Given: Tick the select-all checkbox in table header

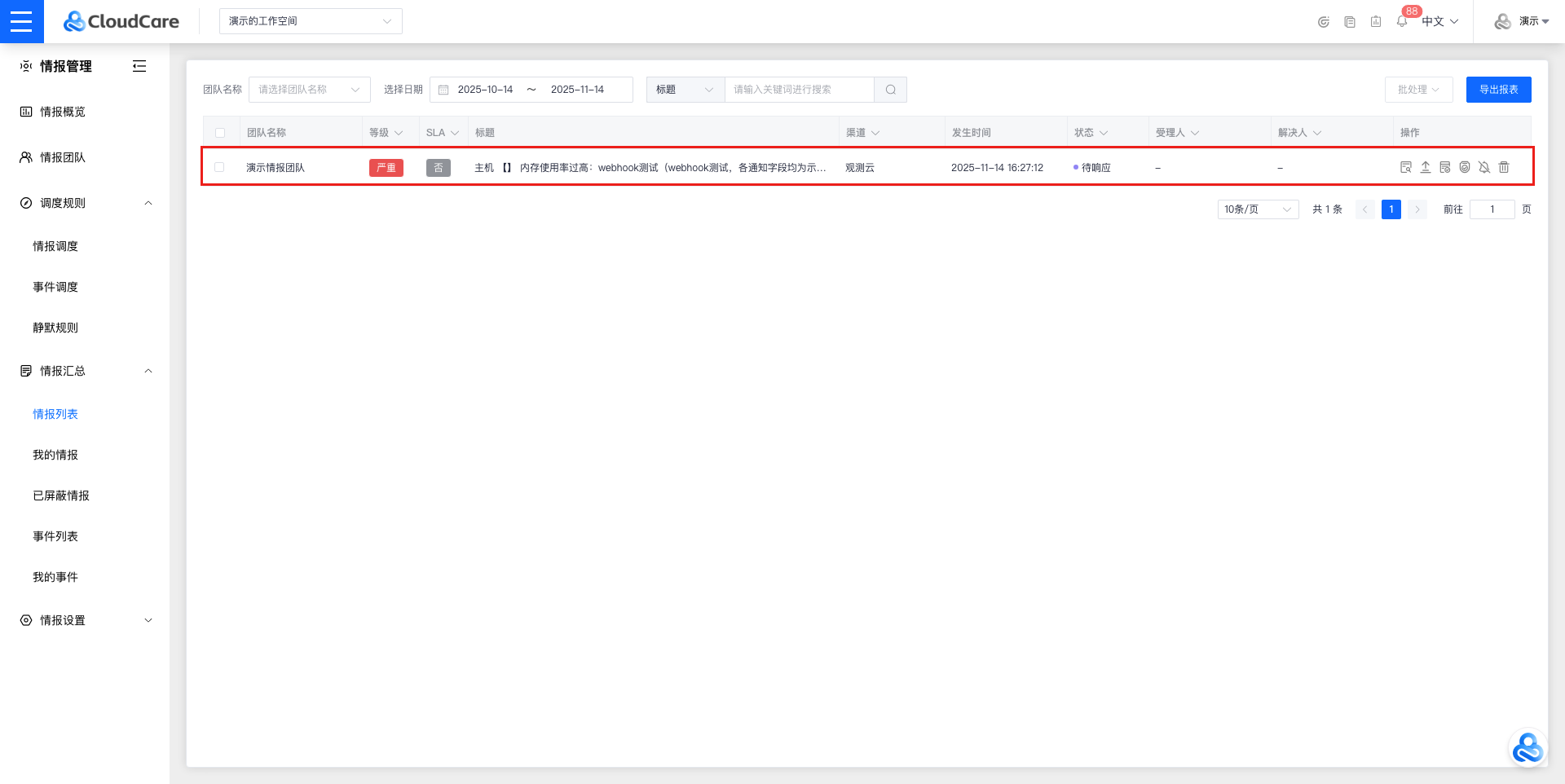Looking at the screenshot, I should pyautogui.click(x=220, y=133).
